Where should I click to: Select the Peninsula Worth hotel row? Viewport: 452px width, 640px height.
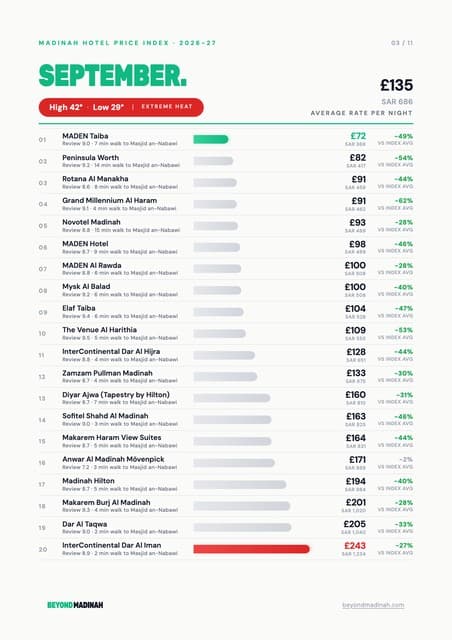coord(226,161)
